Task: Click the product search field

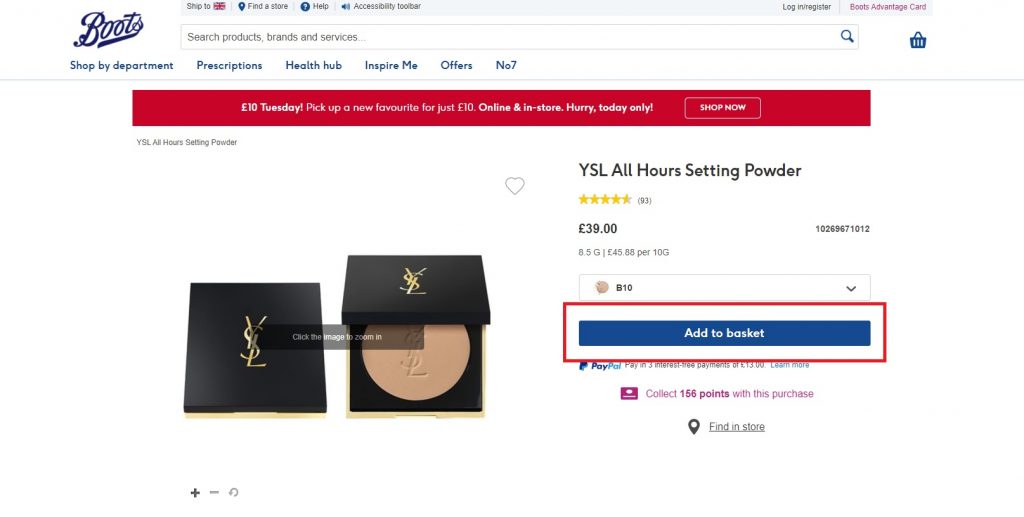Action: (510, 37)
